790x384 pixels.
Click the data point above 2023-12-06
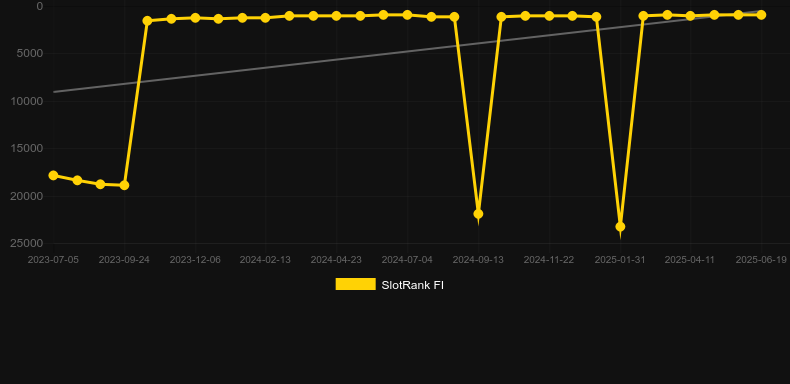[195, 18]
